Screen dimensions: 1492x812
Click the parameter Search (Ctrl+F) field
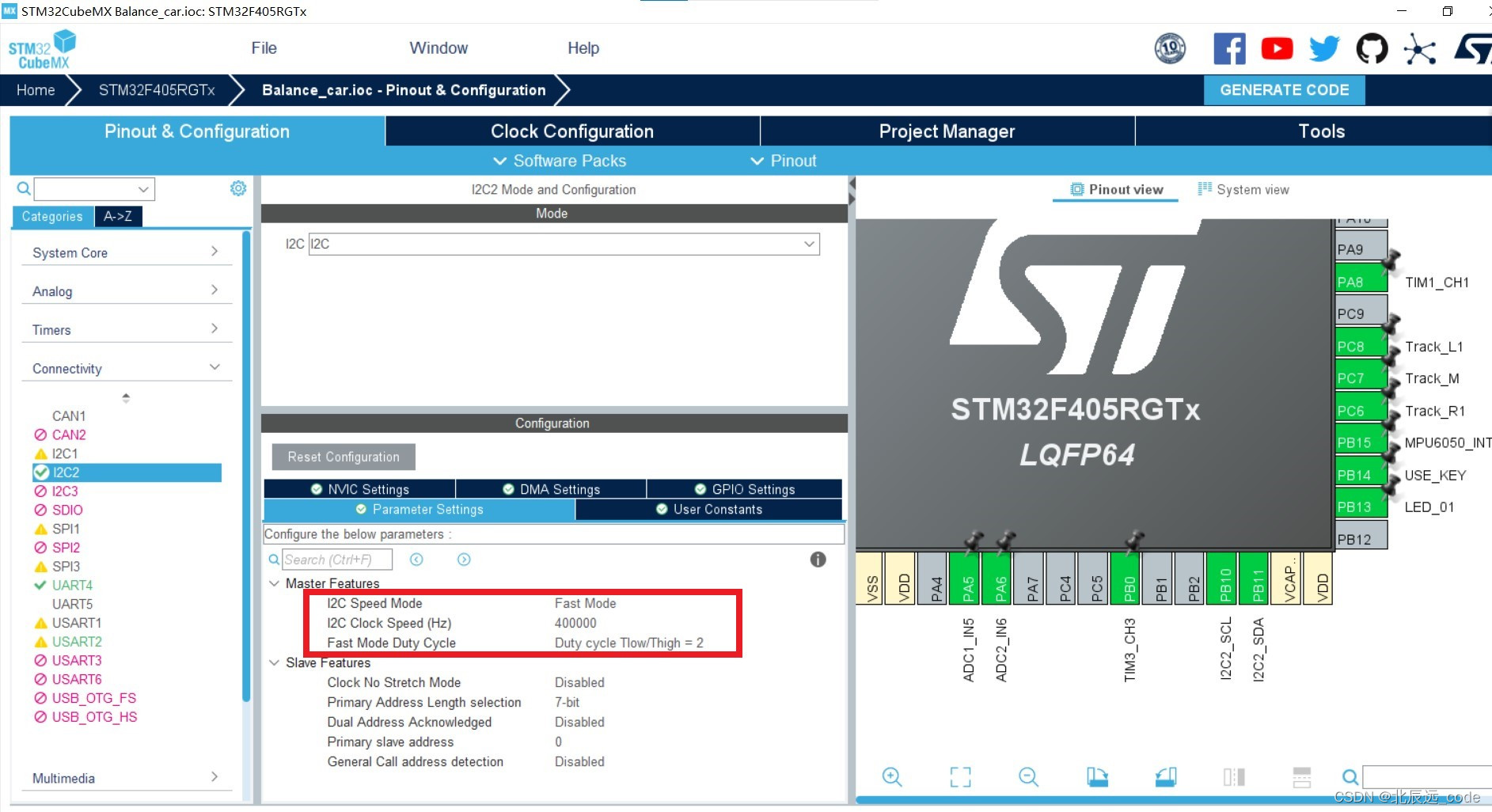click(337, 560)
